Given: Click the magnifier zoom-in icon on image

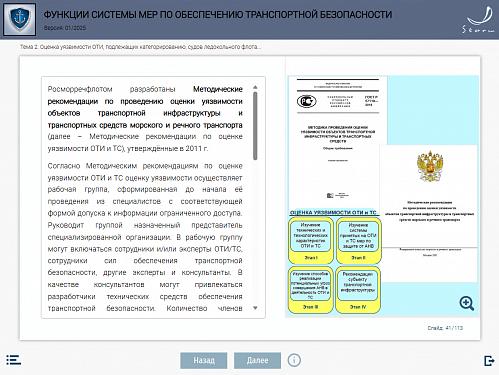Looking at the screenshot, I should (466, 303).
